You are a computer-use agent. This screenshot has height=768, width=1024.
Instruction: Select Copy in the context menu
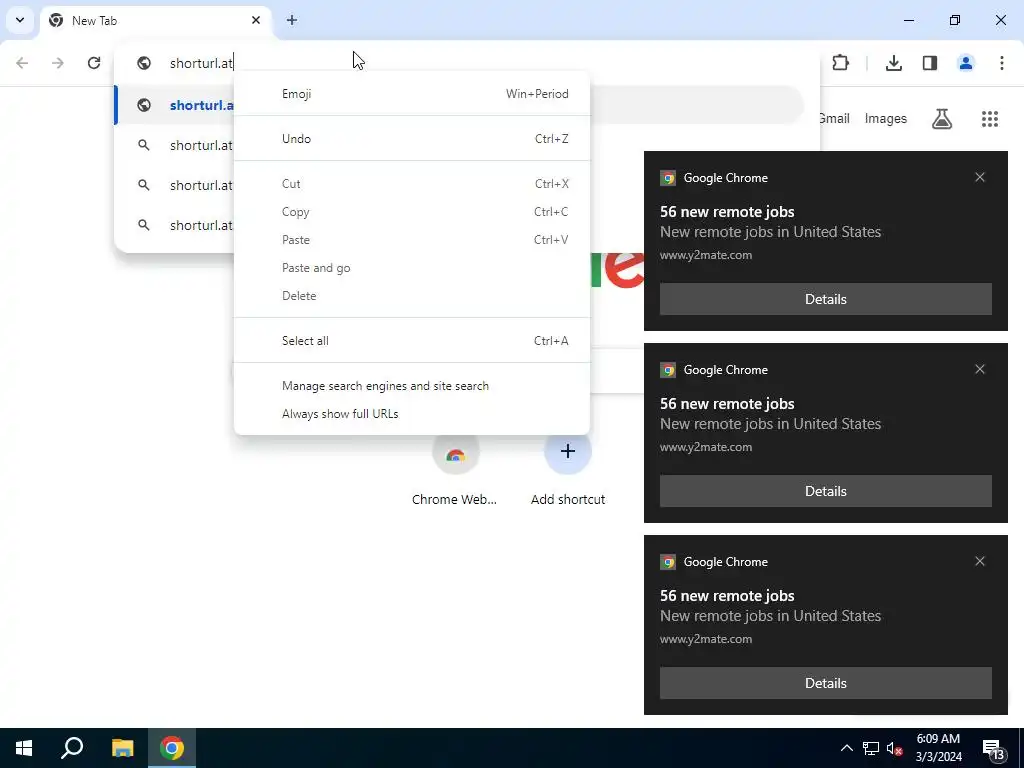pyautogui.click(x=412, y=212)
